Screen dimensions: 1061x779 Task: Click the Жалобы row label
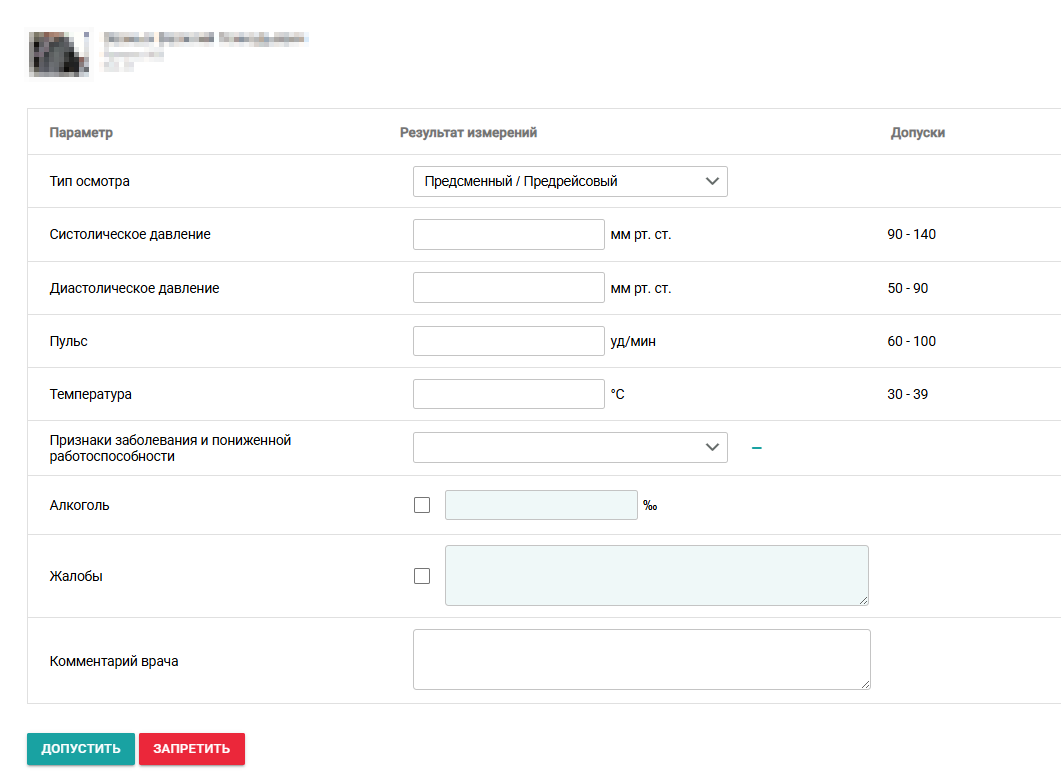76,576
